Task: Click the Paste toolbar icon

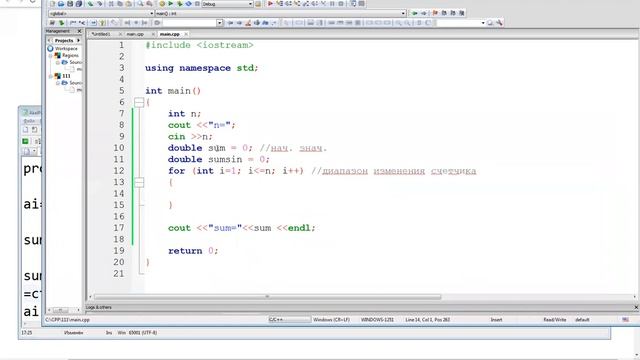Action: pyautogui.click(x=129, y=4)
